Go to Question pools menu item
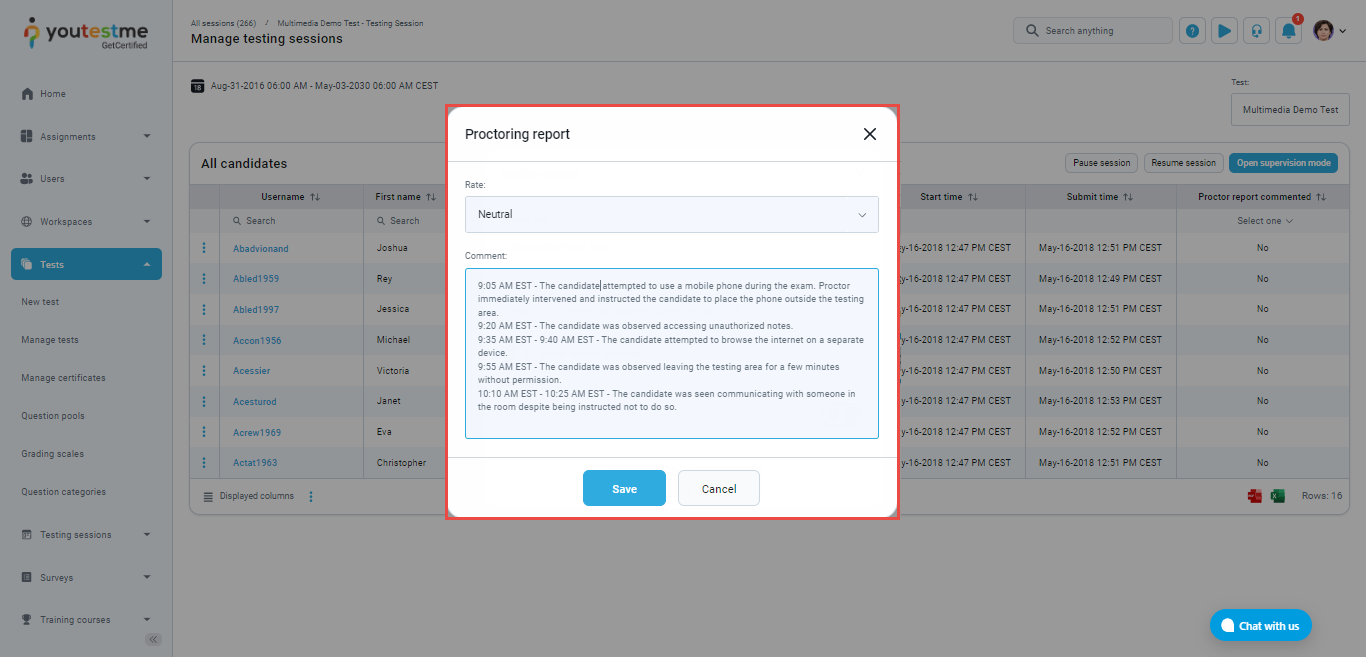 tap(53, 416)
